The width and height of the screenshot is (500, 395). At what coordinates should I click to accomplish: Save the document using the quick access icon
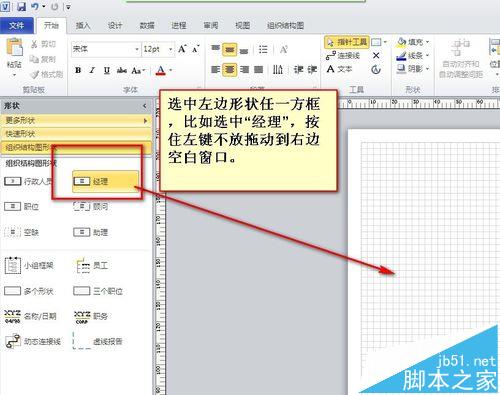21,6
